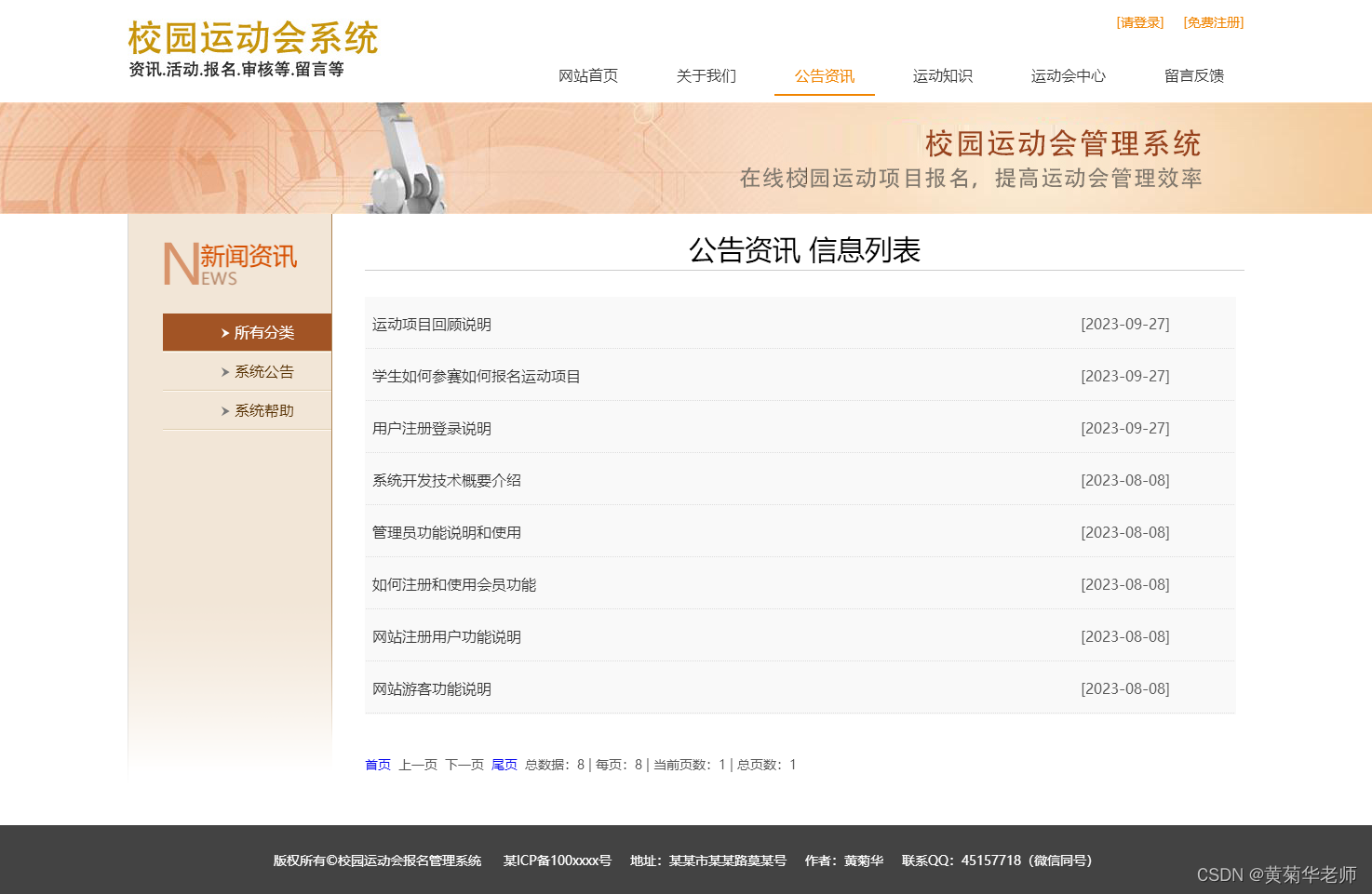Click the 免费注册 register link
This screenshot has height=894, width=1372.
click(x=1213, y=22)
